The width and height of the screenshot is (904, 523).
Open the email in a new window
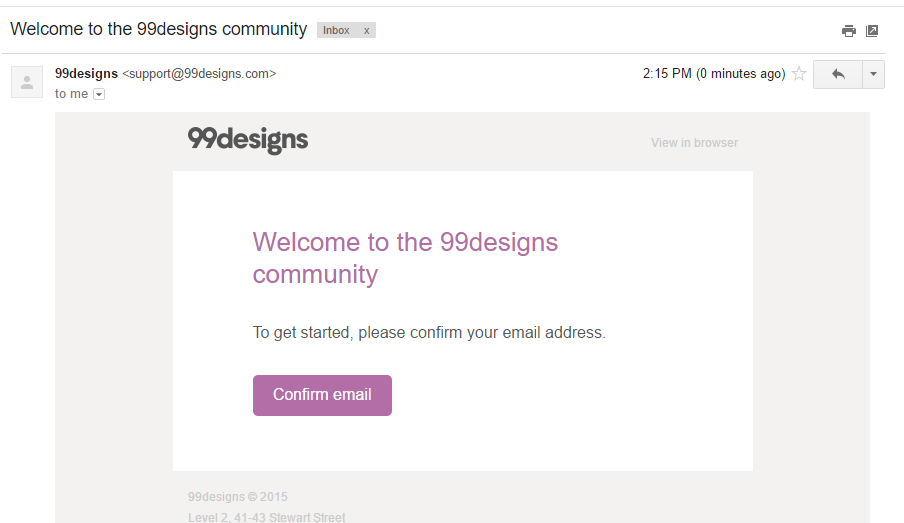(x=872, y=31)
